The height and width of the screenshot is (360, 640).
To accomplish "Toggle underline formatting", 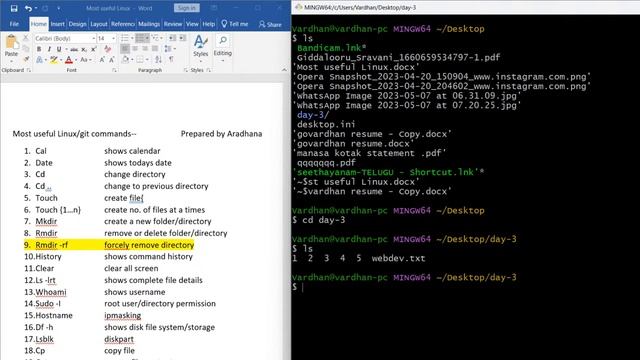I will [59, 49].
